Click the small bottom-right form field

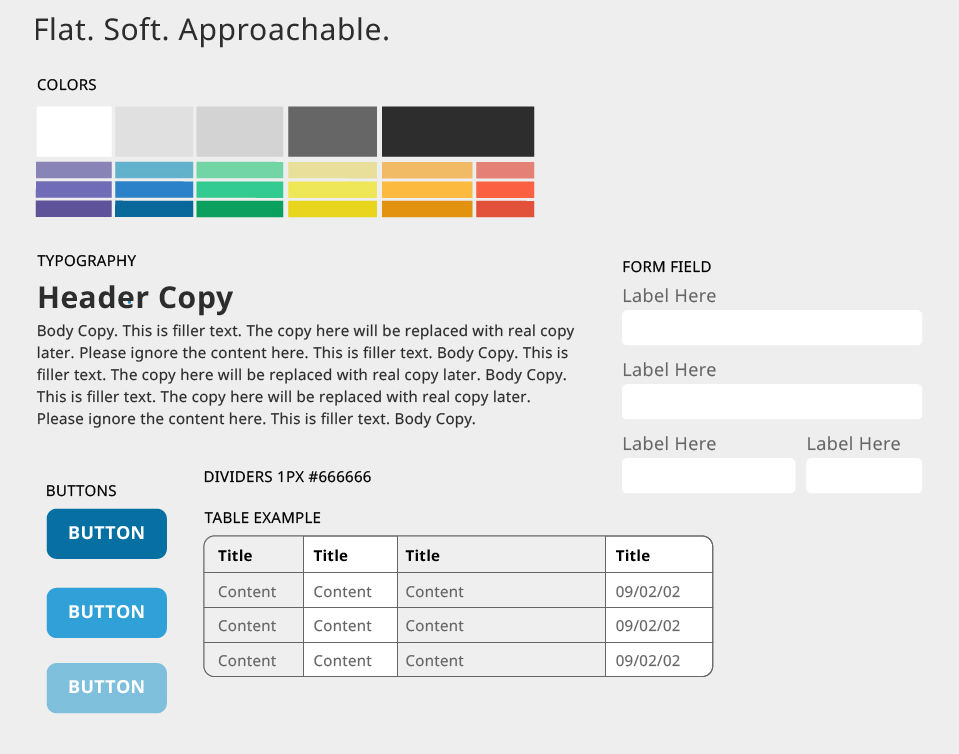tap(863, 475)
